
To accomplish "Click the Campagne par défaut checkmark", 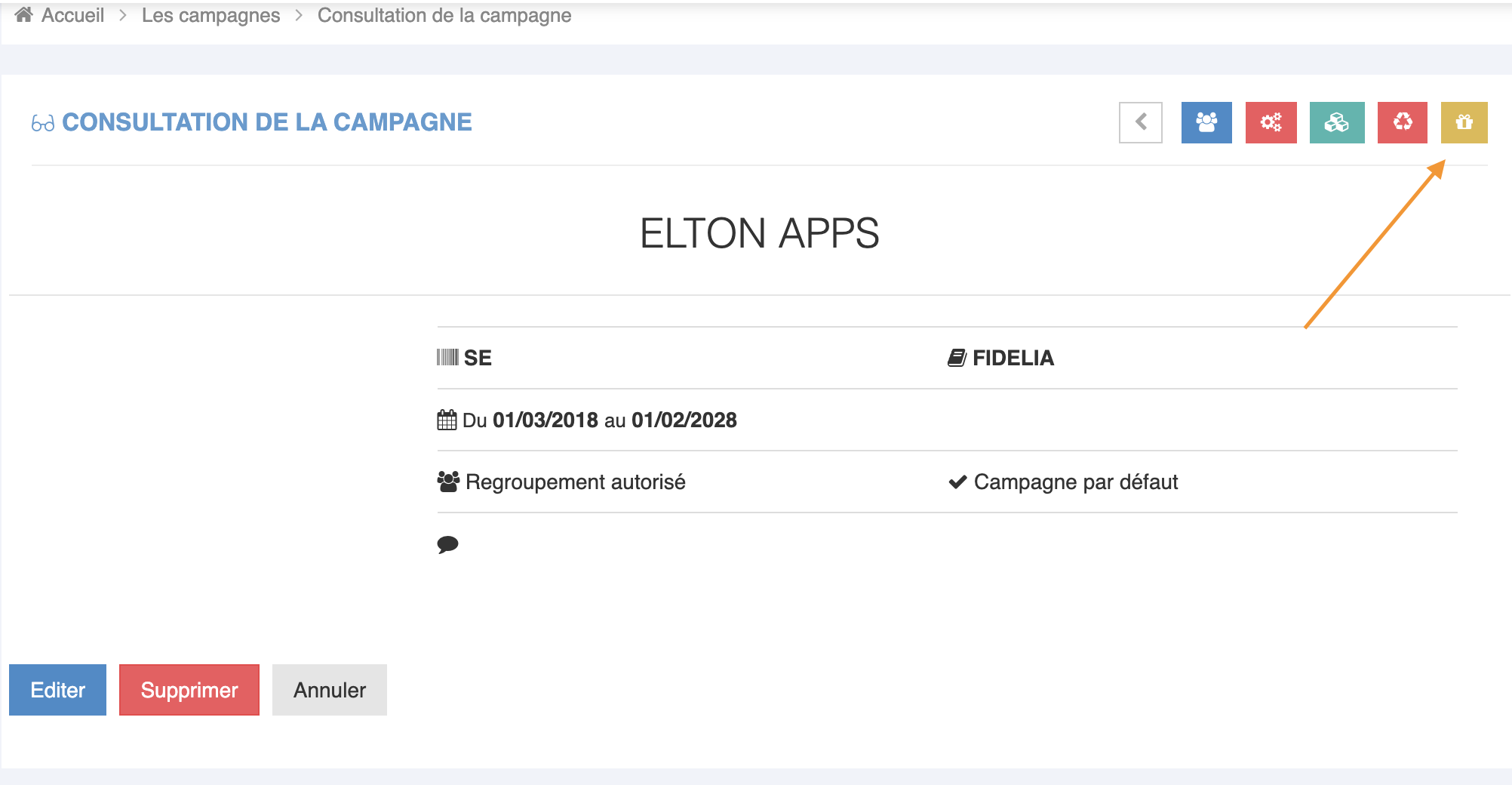I will [957, 482].
